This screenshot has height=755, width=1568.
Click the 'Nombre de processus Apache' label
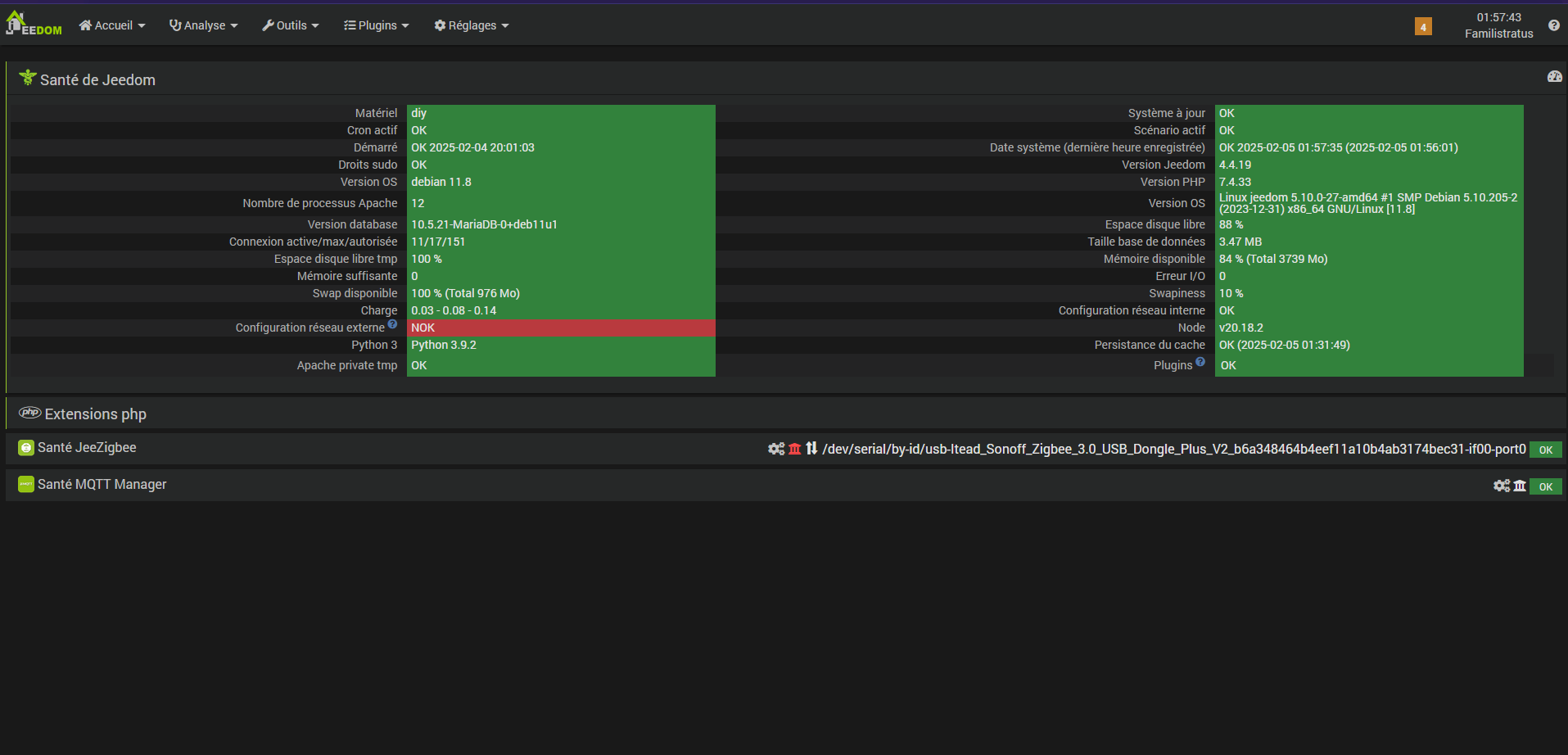click(319, 203)
